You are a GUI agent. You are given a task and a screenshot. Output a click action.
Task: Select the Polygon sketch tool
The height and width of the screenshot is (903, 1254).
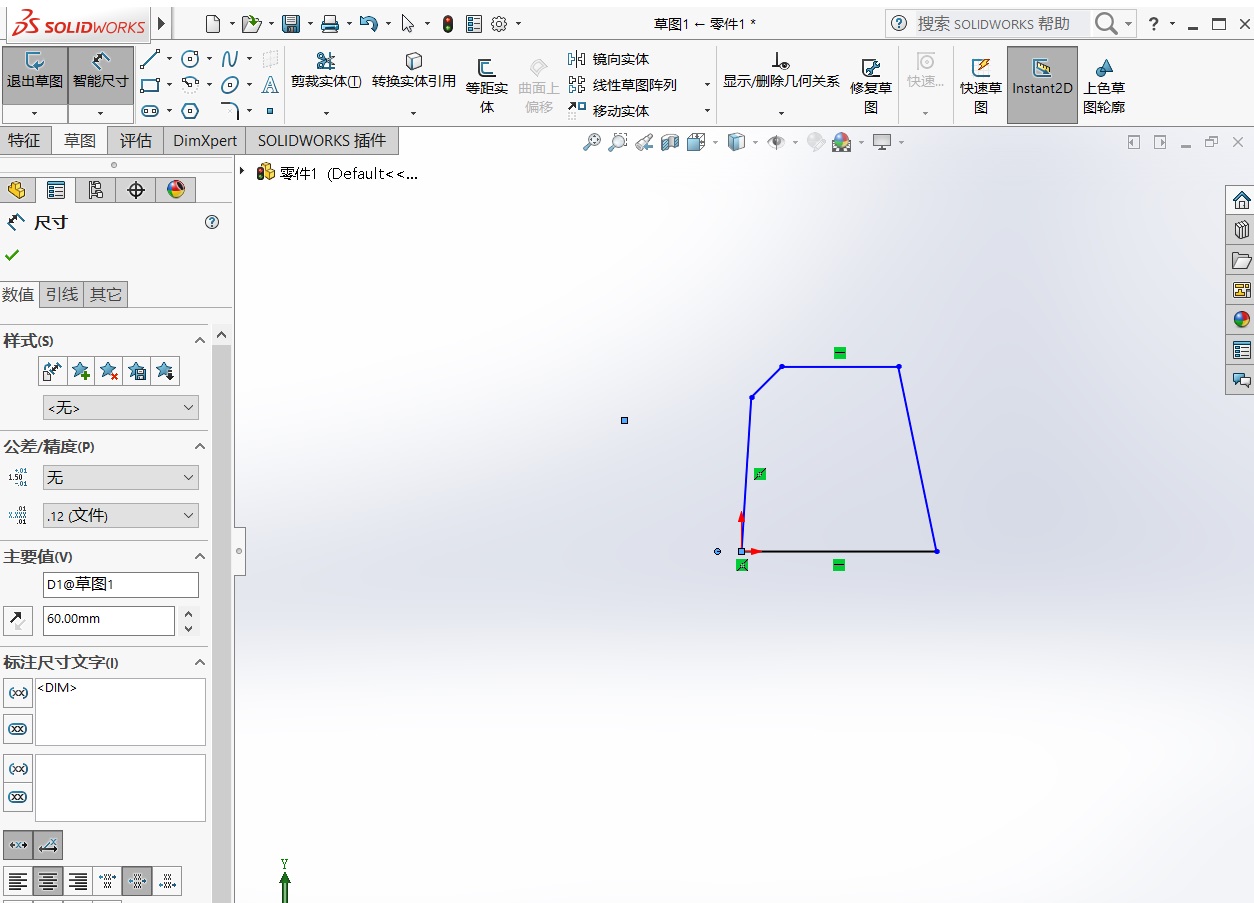click(190, 111)
